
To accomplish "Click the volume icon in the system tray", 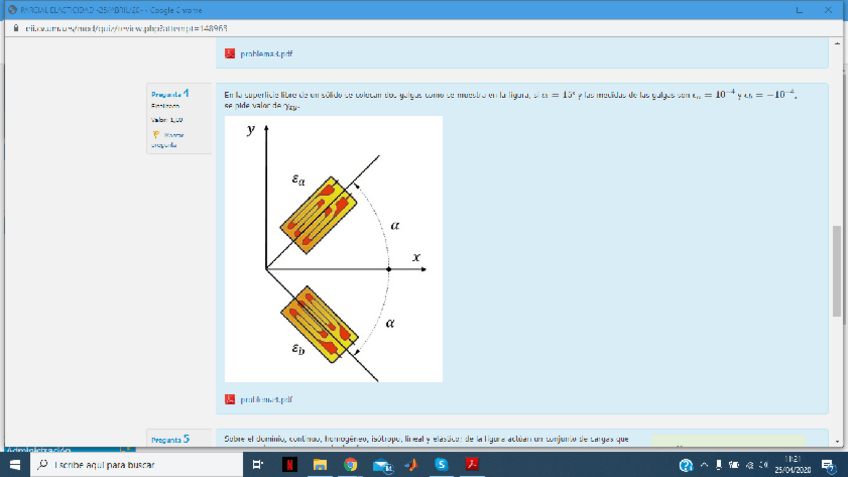I will (764, 465).
